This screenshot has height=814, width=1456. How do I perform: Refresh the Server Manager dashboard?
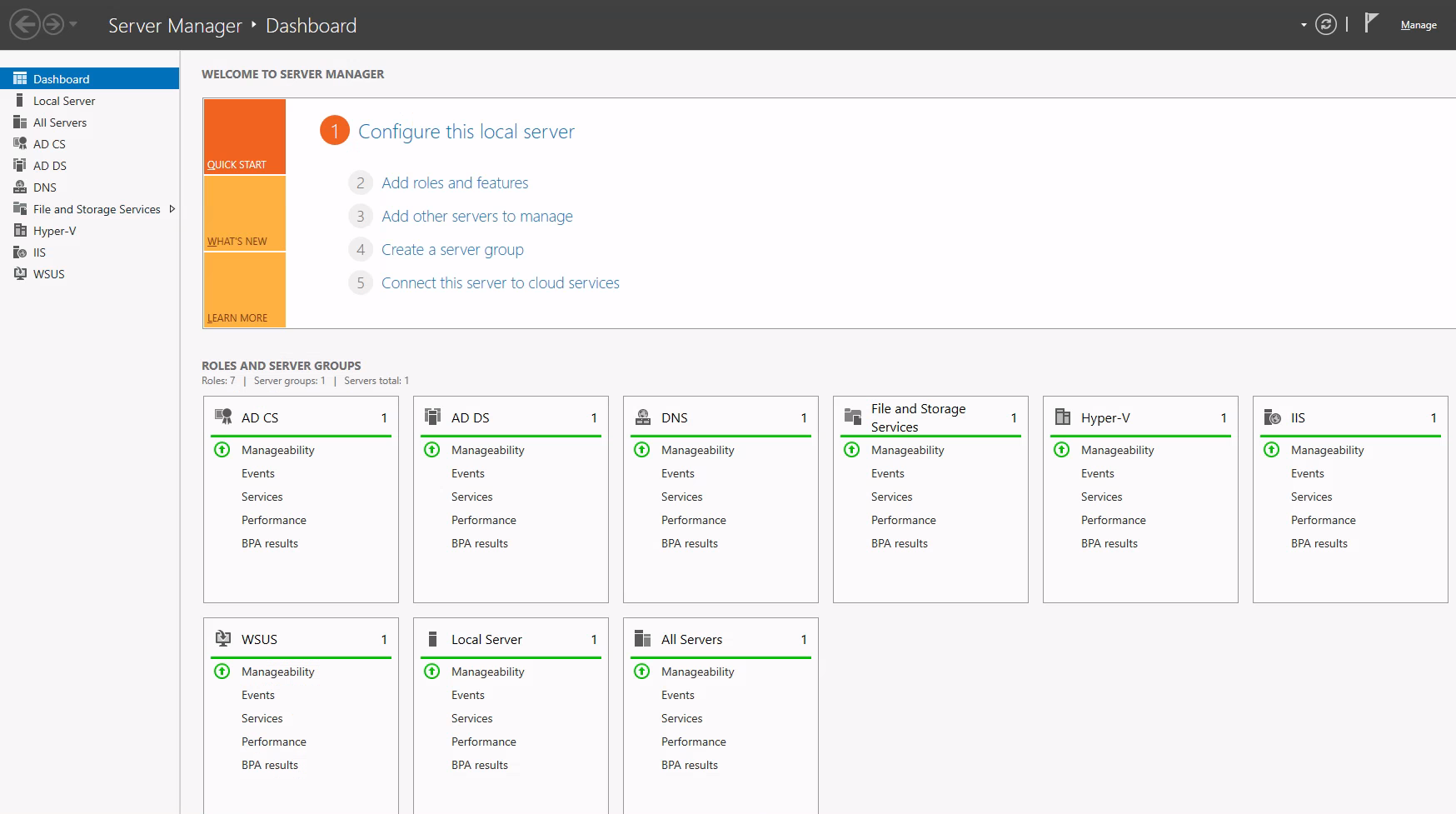tap(1326, 25)
